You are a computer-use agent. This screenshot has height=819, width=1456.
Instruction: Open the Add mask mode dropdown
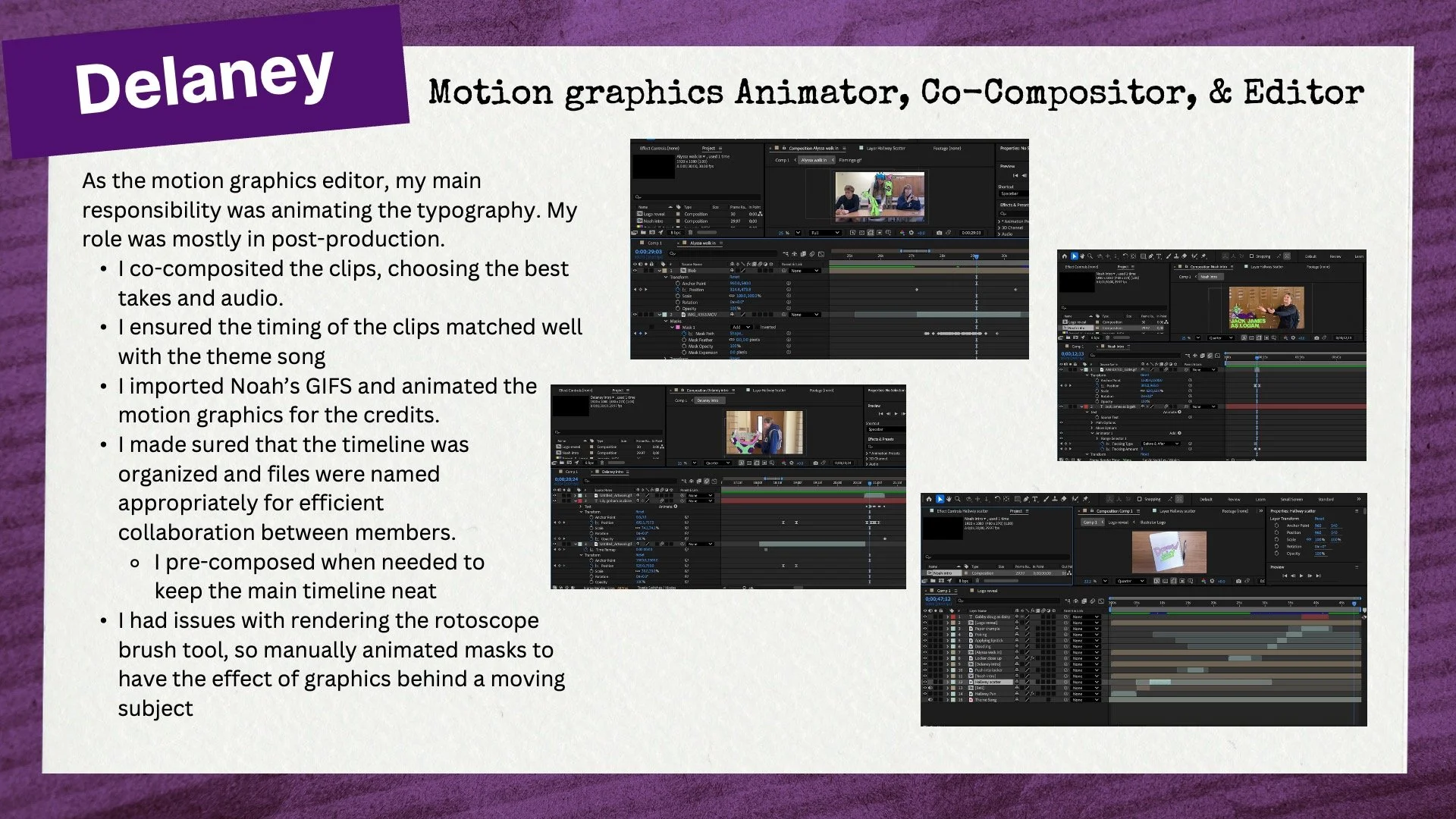(x=742, y=328)
